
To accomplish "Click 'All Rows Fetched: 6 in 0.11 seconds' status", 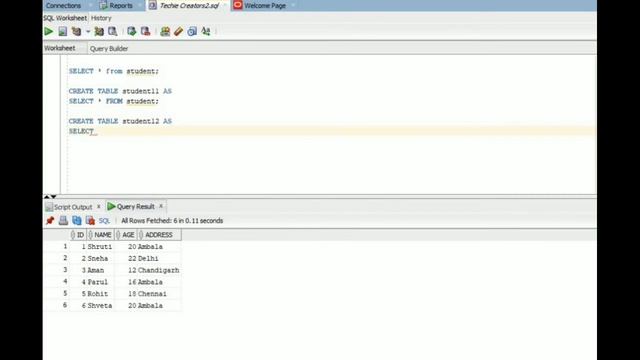I will [172, 221].
